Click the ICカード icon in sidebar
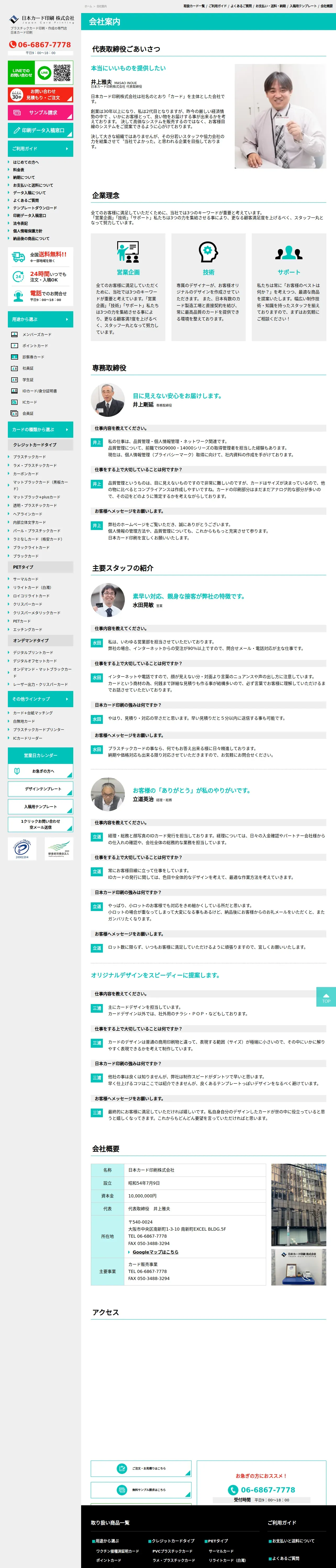The image size is (336, 1568). coord(15,402)
